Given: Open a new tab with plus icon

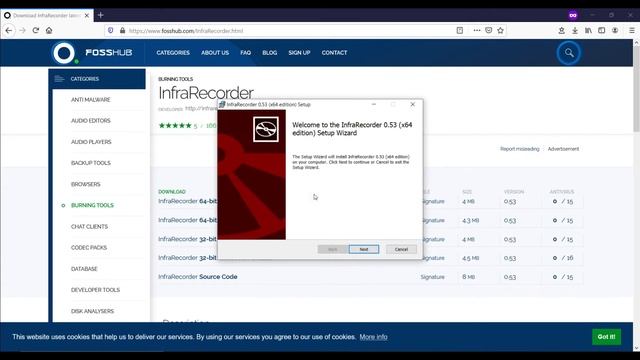Looking at the screenshot, I should point(100,16).
